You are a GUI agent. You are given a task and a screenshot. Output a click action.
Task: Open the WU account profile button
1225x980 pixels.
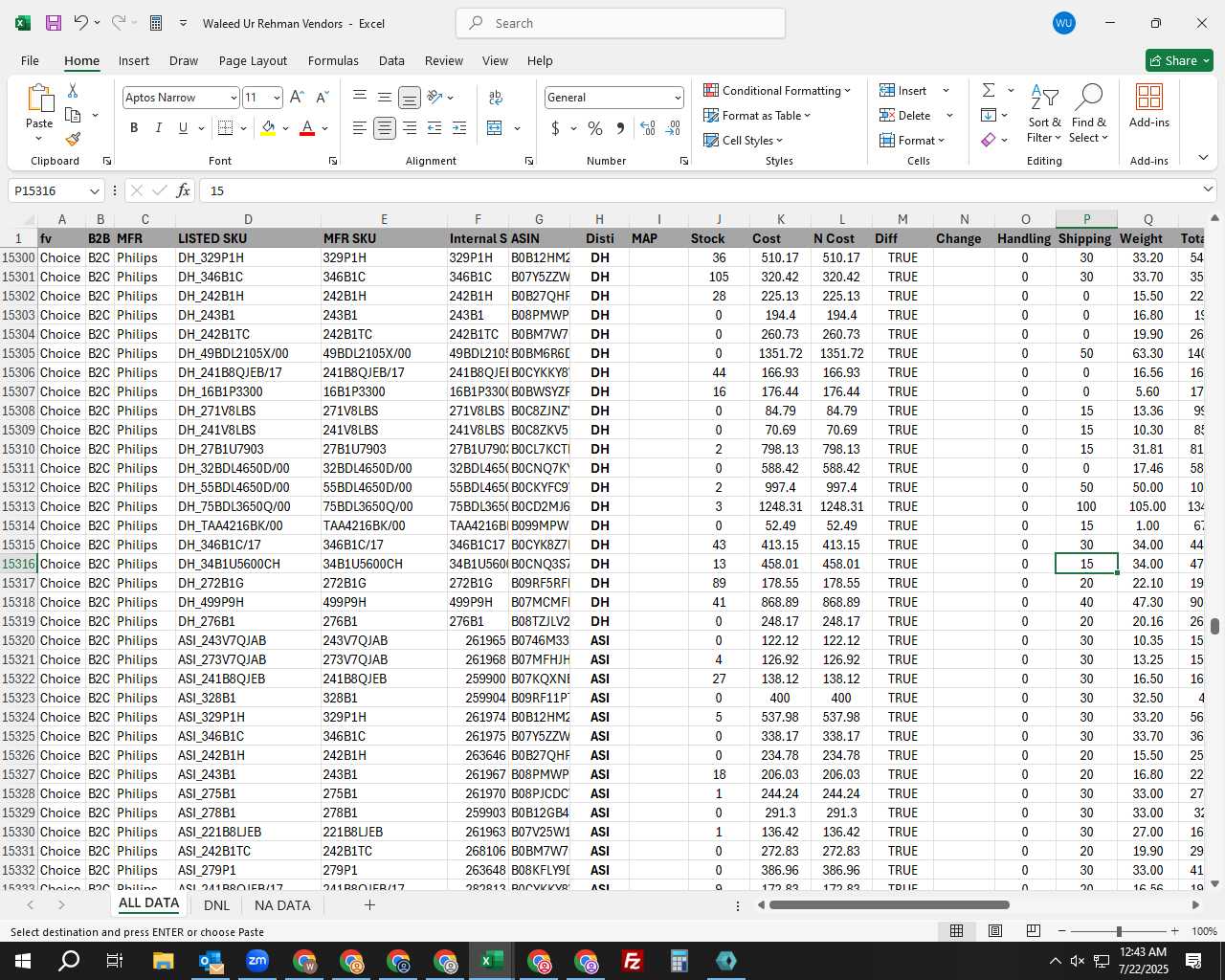1063,23
